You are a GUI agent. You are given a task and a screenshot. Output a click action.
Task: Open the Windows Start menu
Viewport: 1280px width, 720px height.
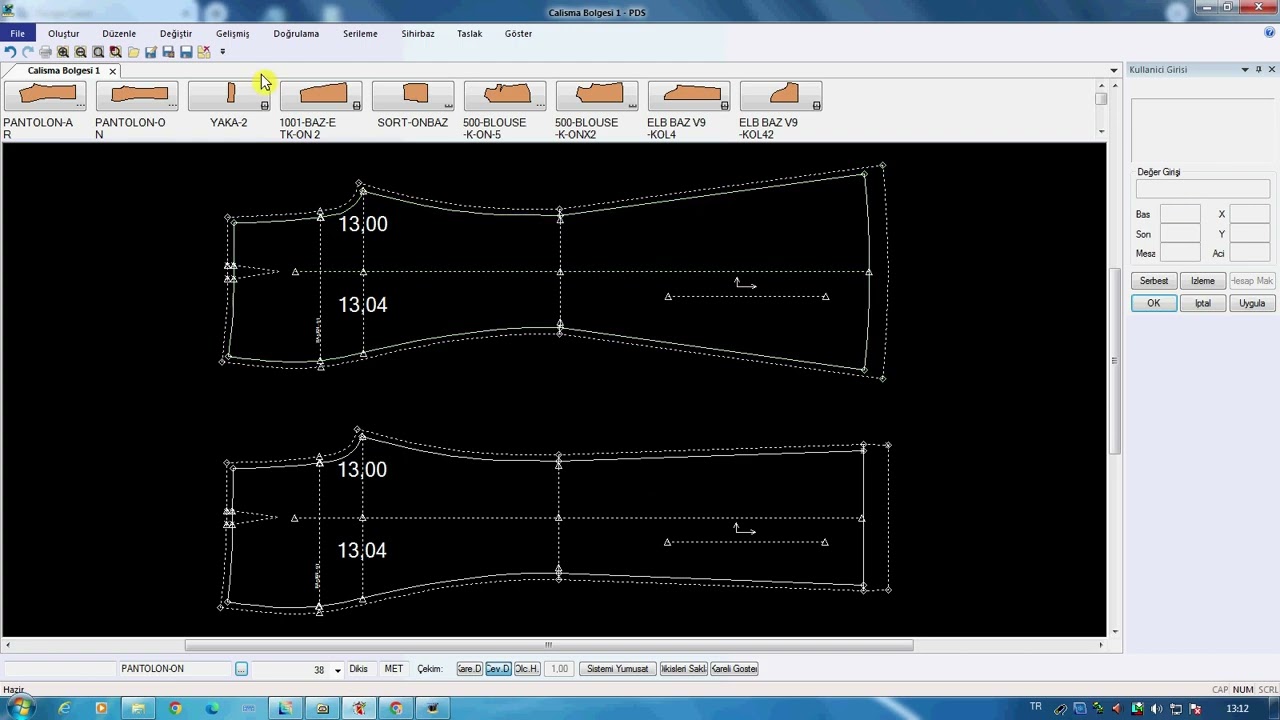pos(19,708)
